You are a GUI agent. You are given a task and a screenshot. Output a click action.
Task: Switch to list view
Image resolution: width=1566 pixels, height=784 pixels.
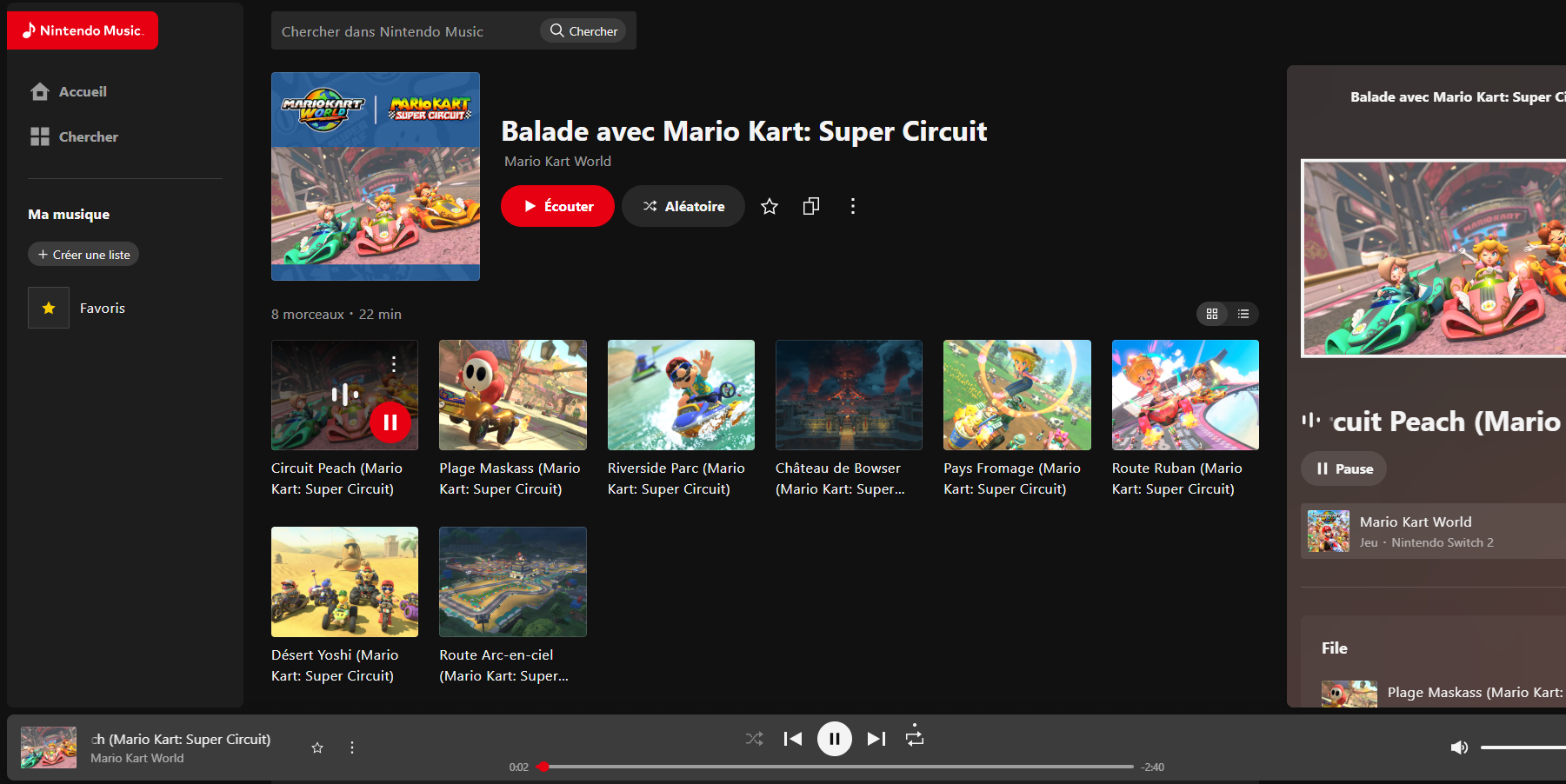pos(1243,314)
